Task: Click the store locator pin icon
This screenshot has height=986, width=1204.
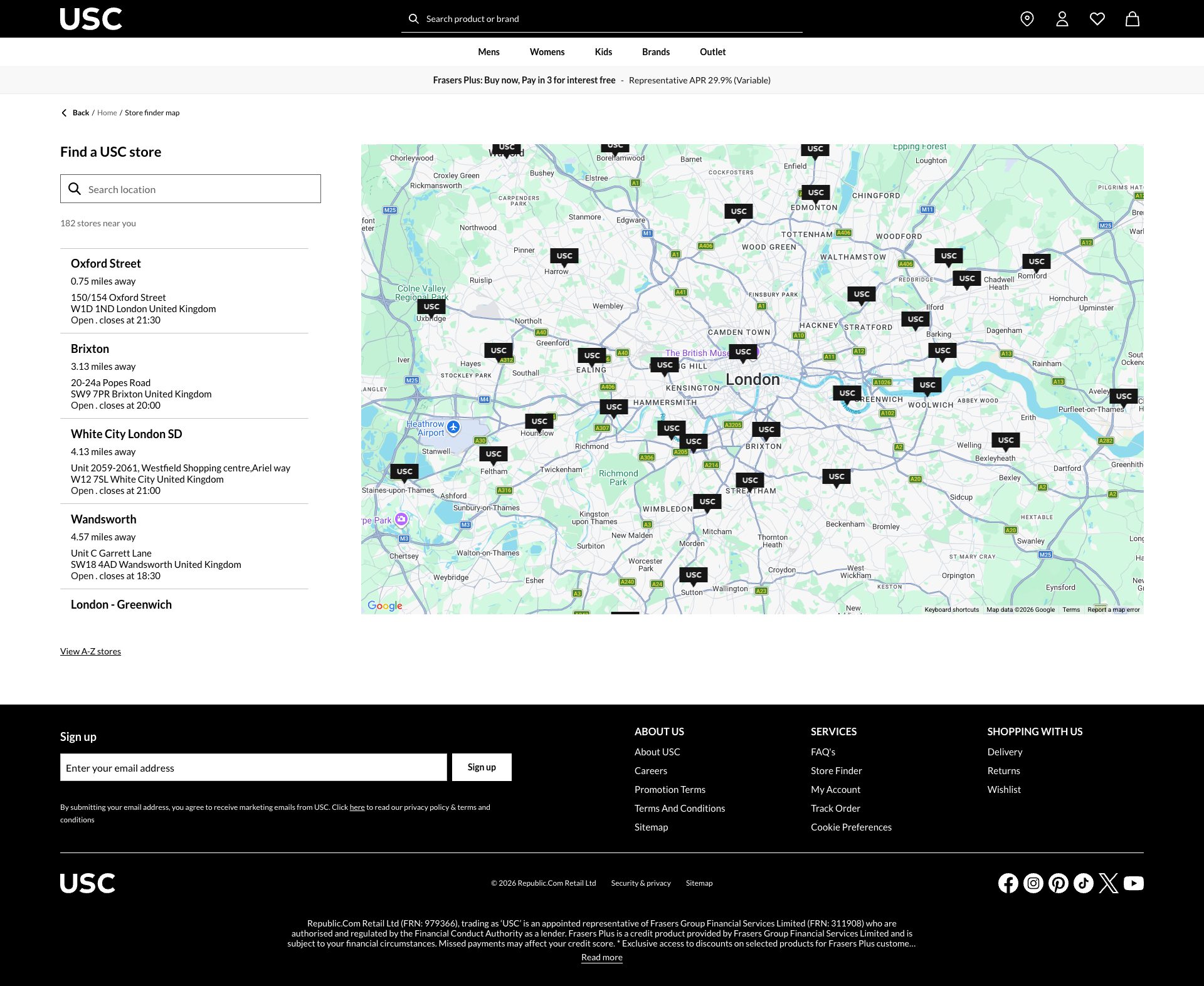Action: click(1027, 19)
